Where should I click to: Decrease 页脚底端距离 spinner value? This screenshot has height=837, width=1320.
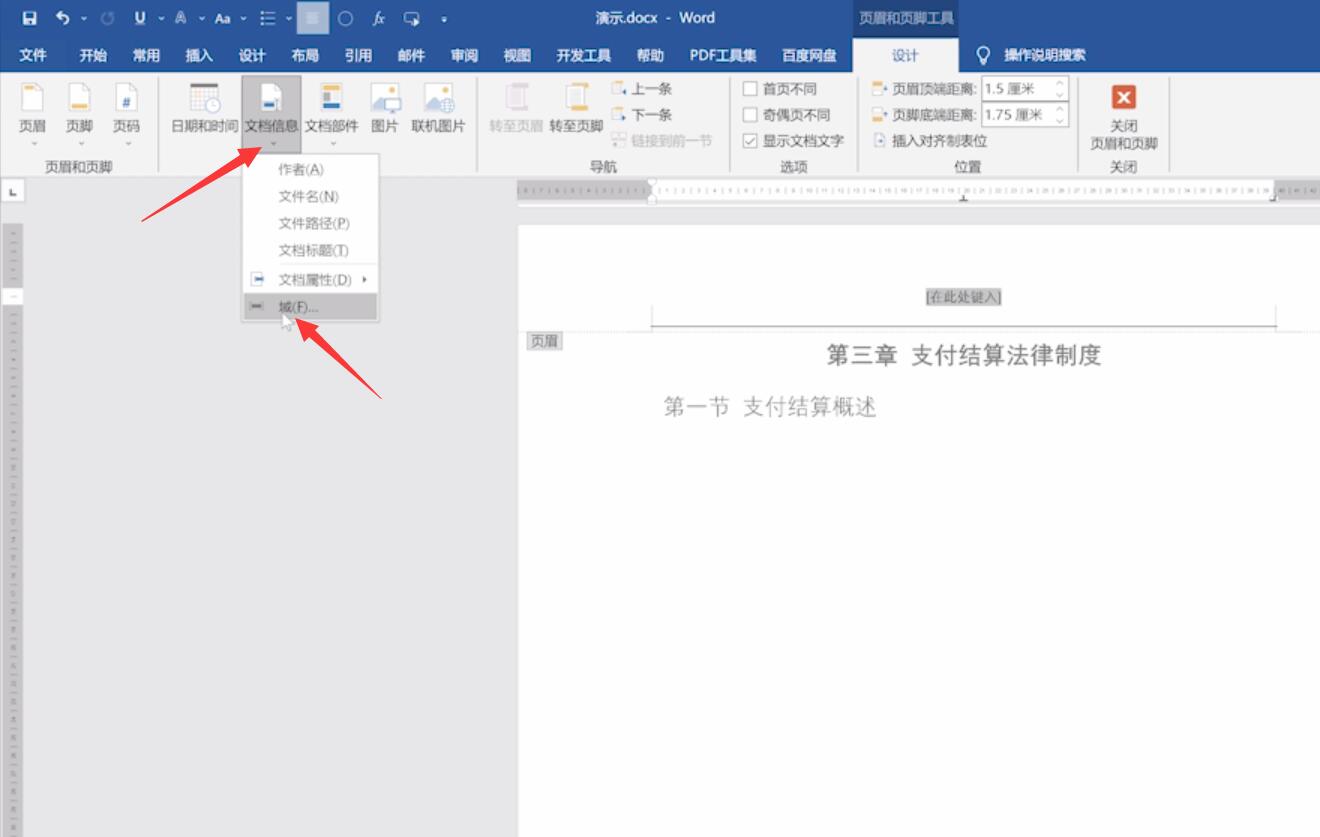pos(1060,121)
